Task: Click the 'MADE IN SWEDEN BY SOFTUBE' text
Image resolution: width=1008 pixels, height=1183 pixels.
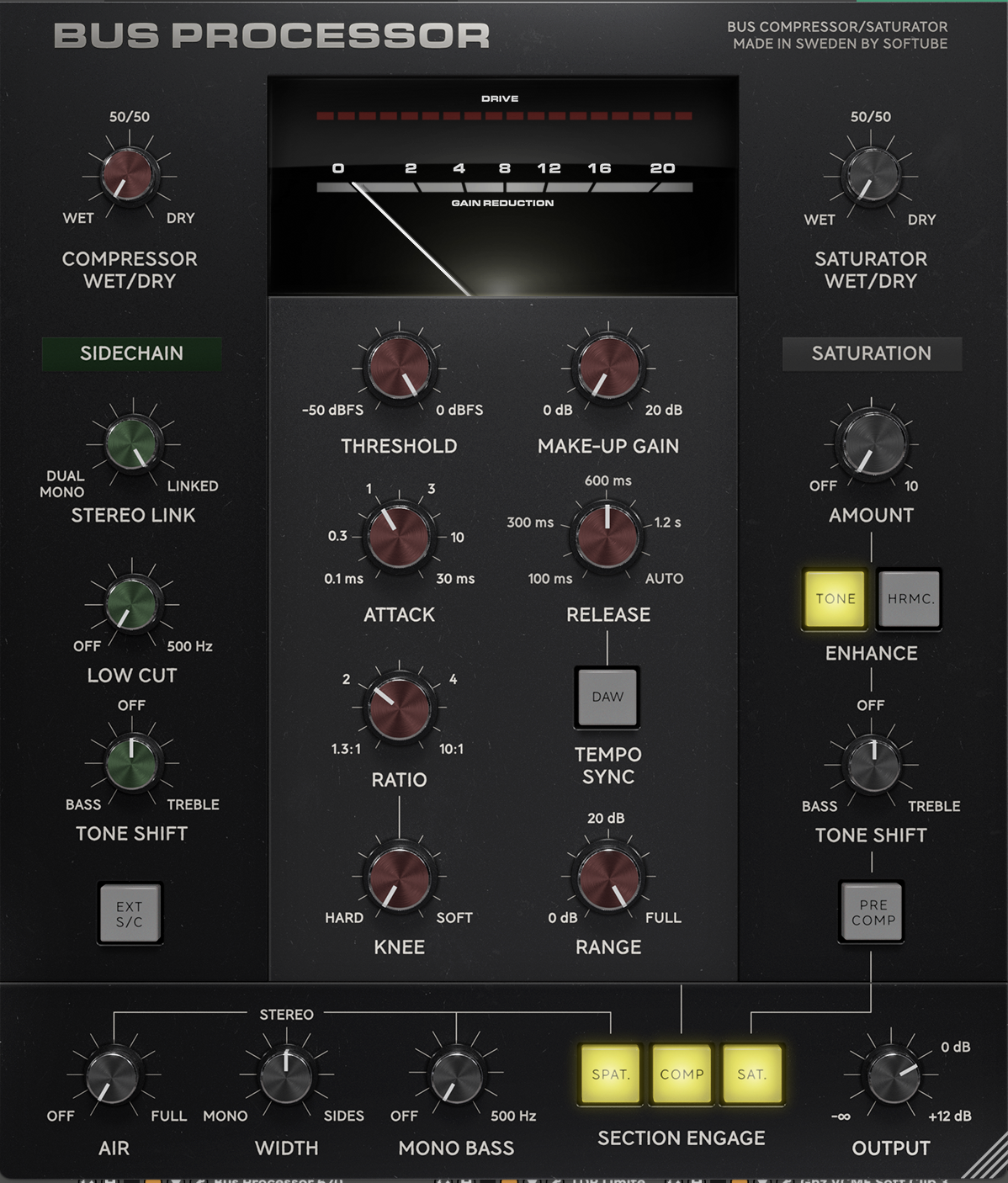Action: coord(840,44)
